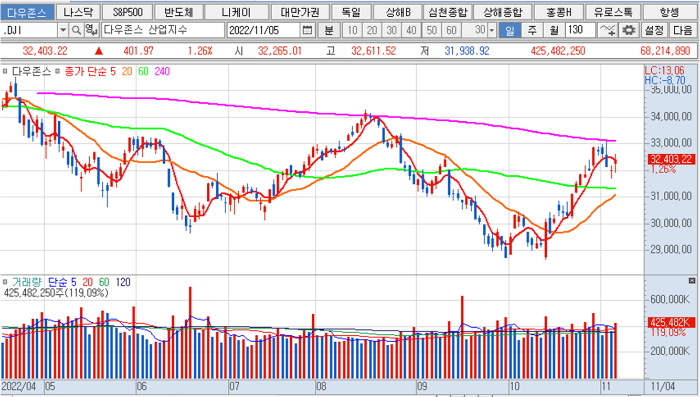Toggle the square marker before 다우존스 legend

click(x=5, y=71)
